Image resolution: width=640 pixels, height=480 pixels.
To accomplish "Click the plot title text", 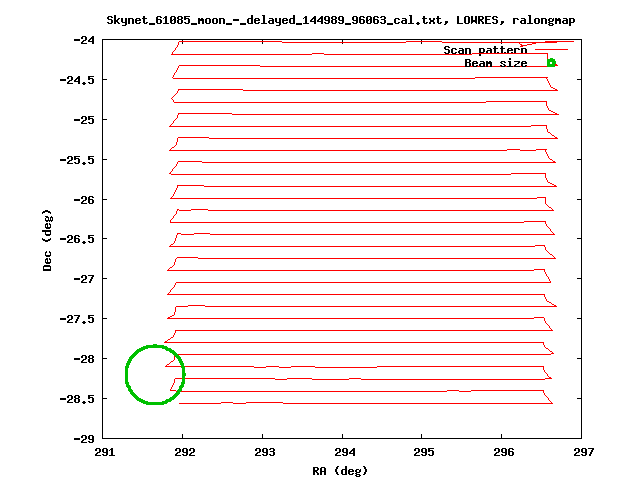I will [341, 20].
